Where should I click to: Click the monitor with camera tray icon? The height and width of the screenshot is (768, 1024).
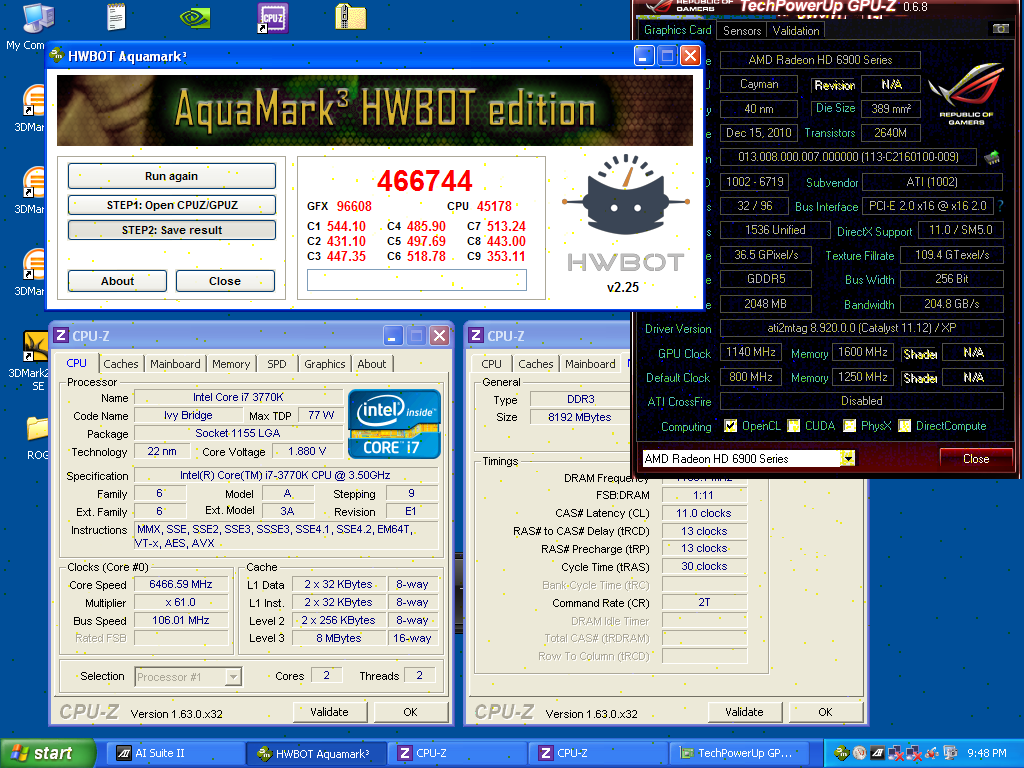click(x=950, y=753)
